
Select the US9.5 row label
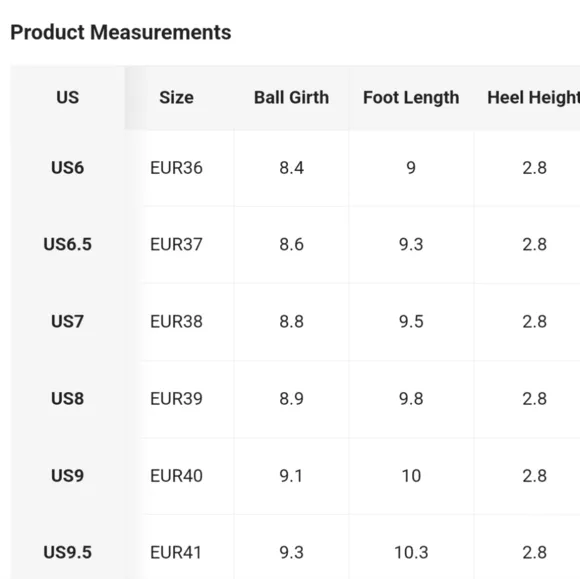pyautogui.click(x=68, y=553)
